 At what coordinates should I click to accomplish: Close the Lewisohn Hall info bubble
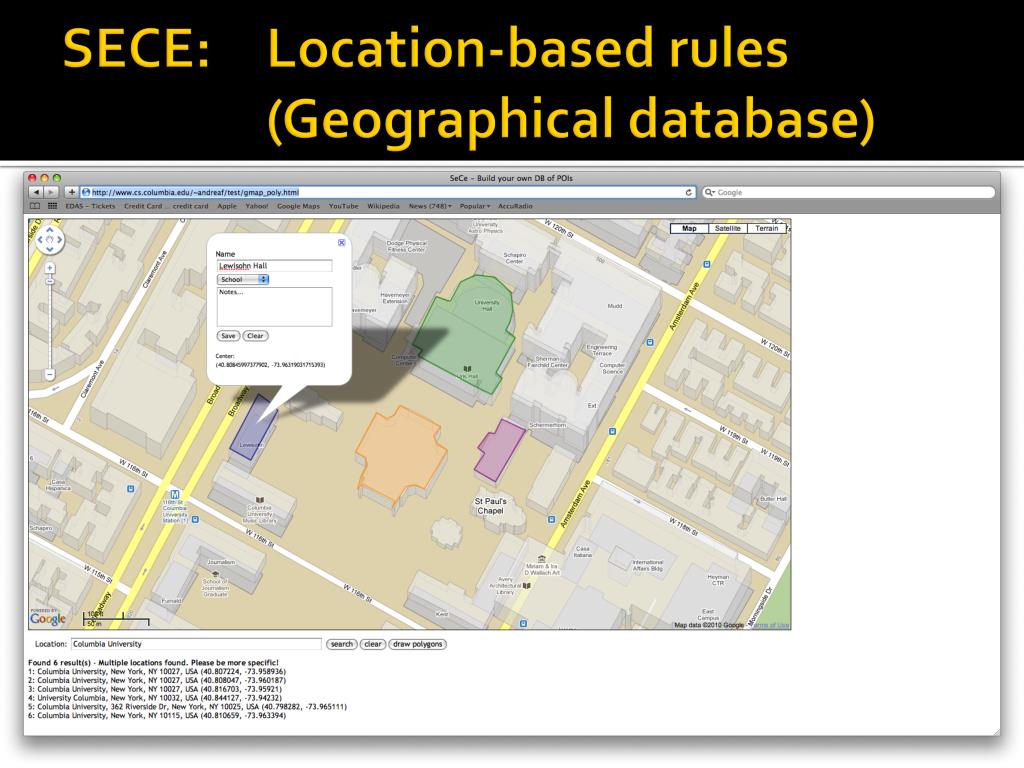[x=341, y=243]
